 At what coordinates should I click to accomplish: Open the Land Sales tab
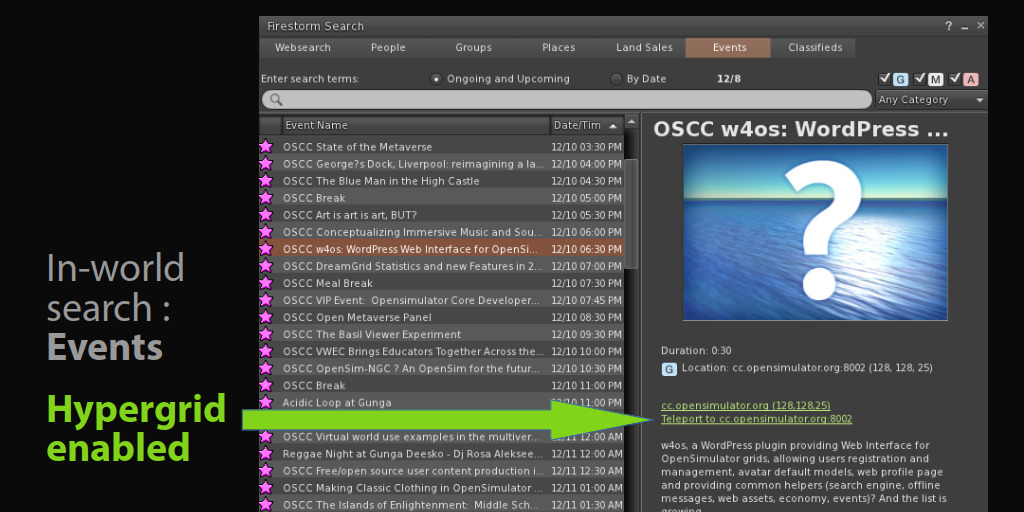[644, 48]
